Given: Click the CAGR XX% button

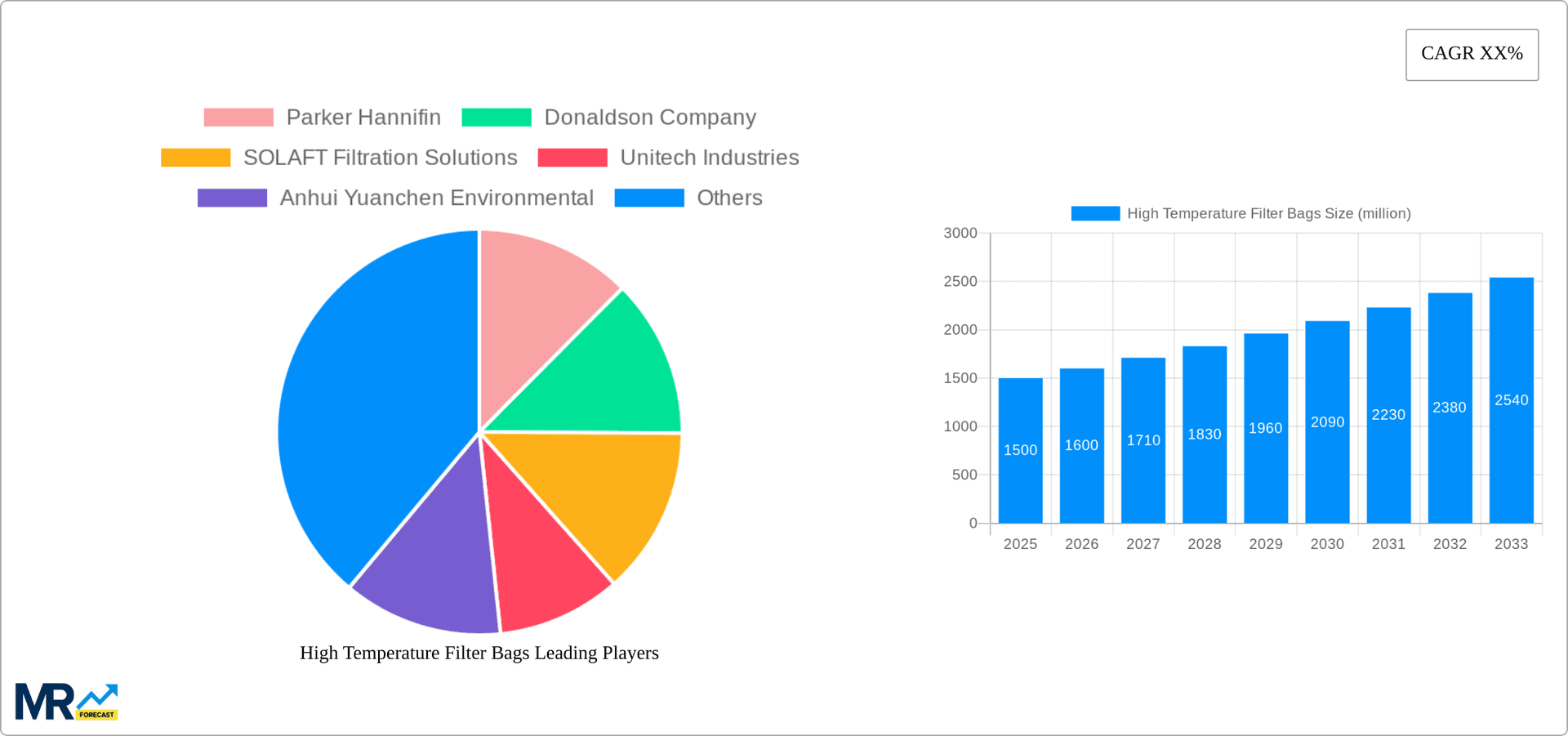Looking at the screenshot, I should point(1472,54).
